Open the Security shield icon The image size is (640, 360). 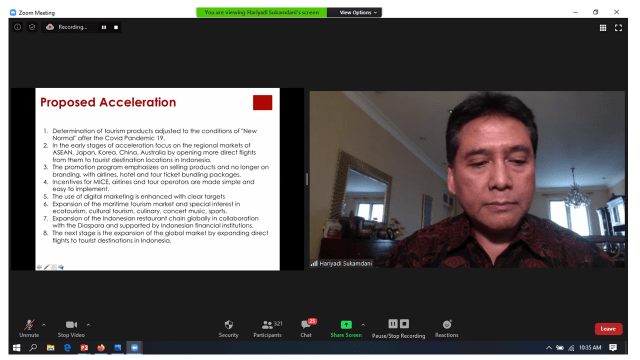pyautogui.click(x=229, y=324)
